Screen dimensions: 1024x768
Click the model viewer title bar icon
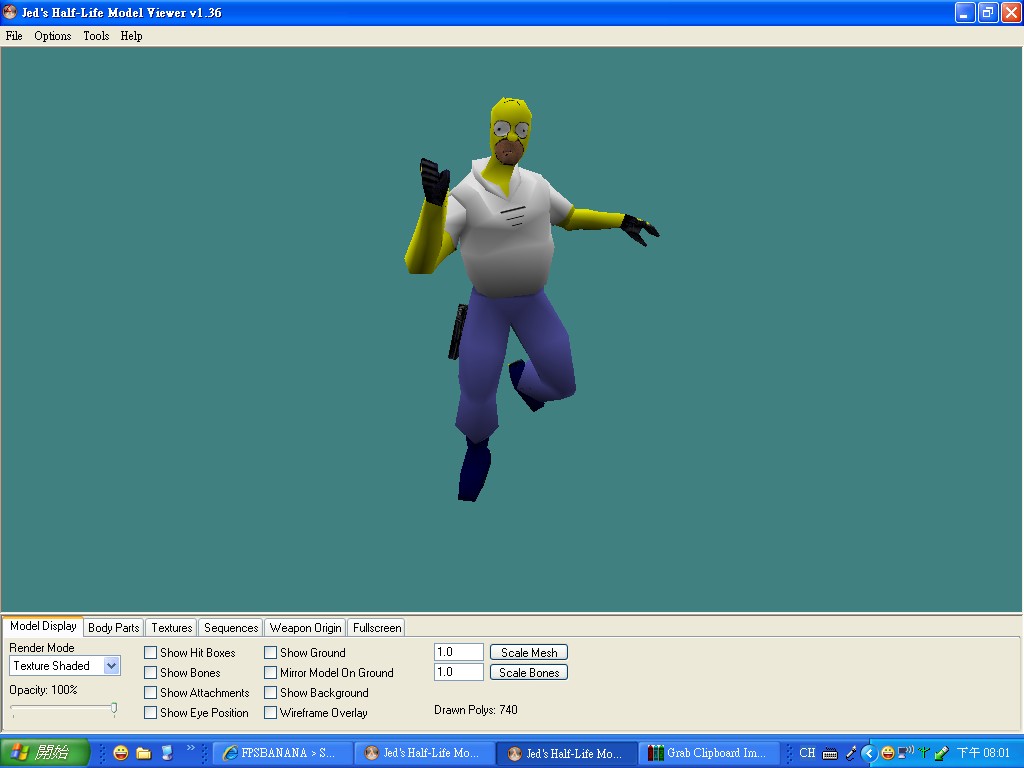point(10,12)
